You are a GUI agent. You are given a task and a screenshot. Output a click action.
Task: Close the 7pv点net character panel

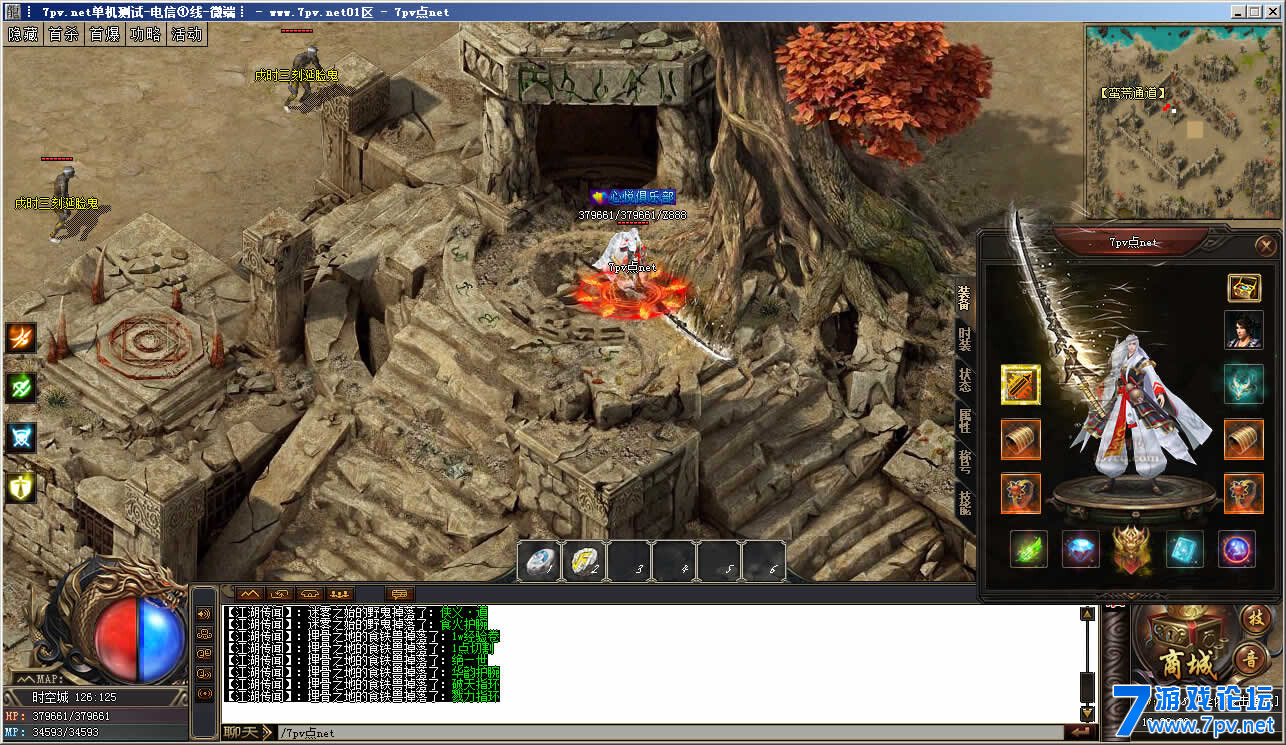[1266, 244]
